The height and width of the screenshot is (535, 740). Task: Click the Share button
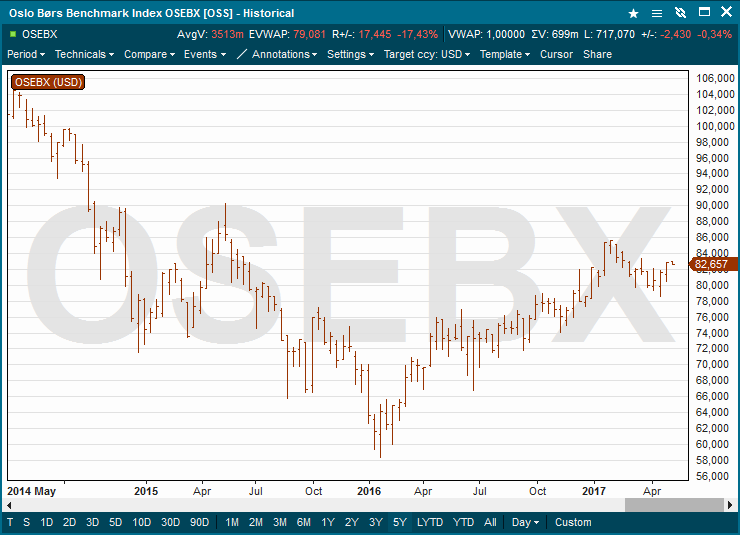click(597, 54)
